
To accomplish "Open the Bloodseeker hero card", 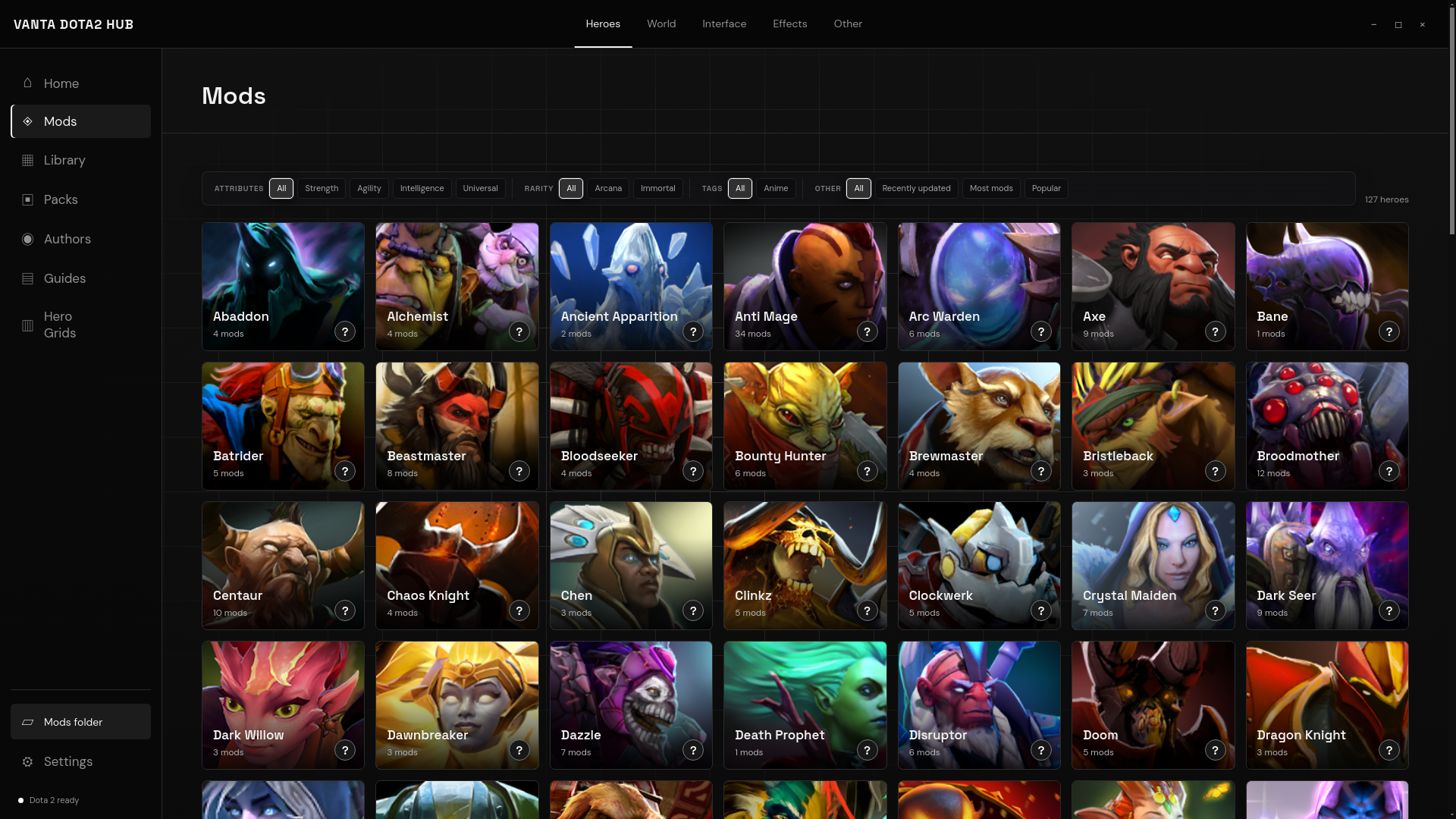I will click(x=631, y=426).
